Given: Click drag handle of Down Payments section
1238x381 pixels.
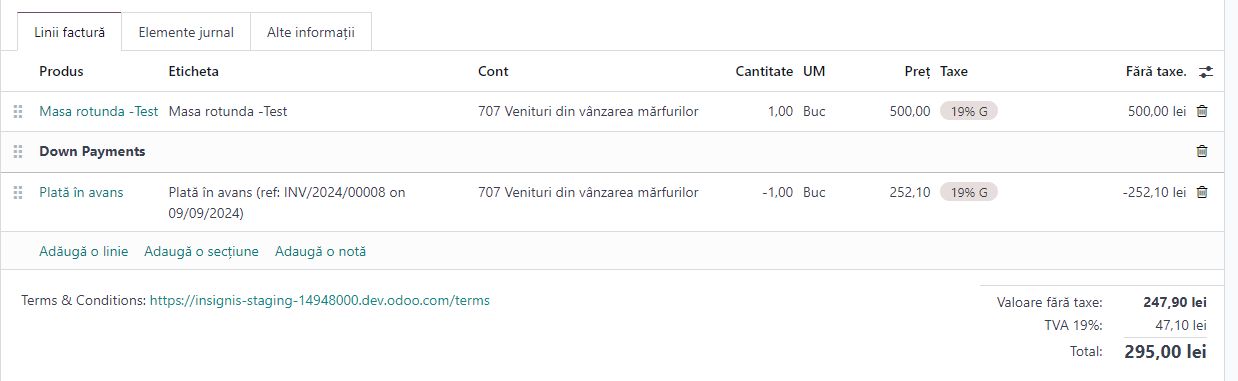Looking at the screenshot, I should click(x=18, y=152).
